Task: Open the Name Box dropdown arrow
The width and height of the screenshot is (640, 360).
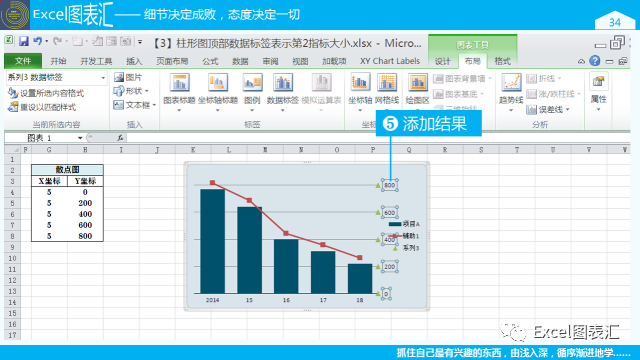Action: click(80, 138)
